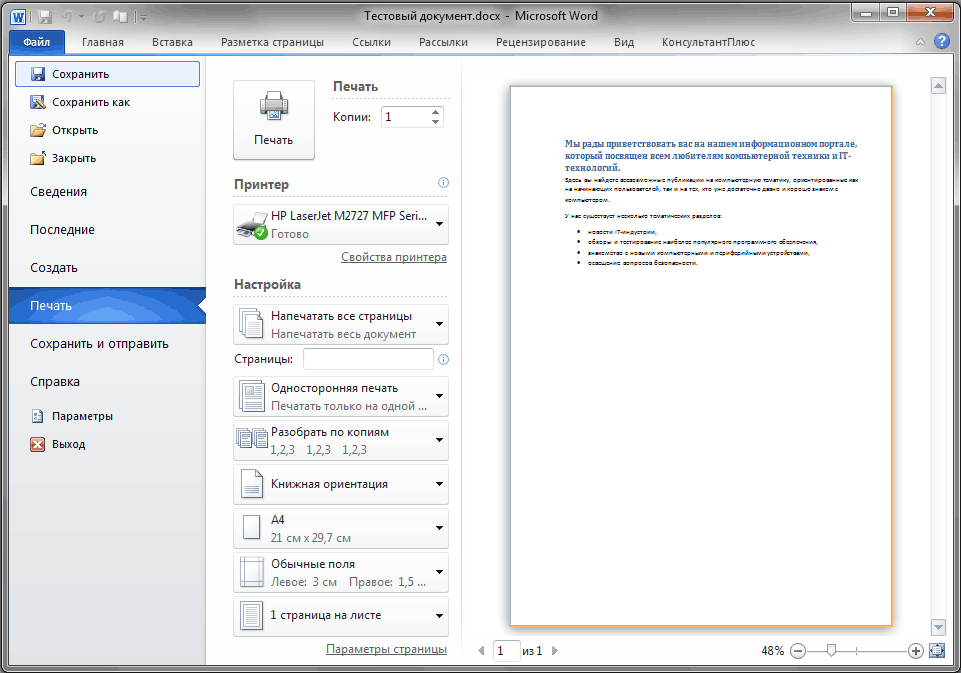Open the HP LaserJet M2727 printer dropdown

click(x=341, y=225)
